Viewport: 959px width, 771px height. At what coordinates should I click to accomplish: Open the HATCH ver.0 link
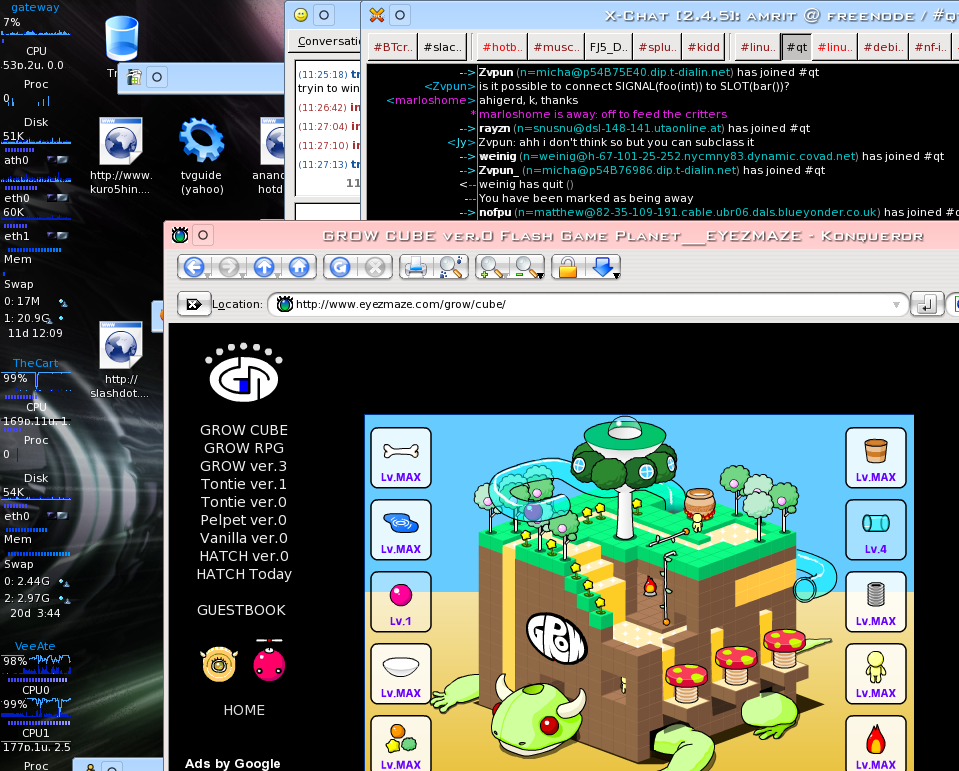pos(244,556)
